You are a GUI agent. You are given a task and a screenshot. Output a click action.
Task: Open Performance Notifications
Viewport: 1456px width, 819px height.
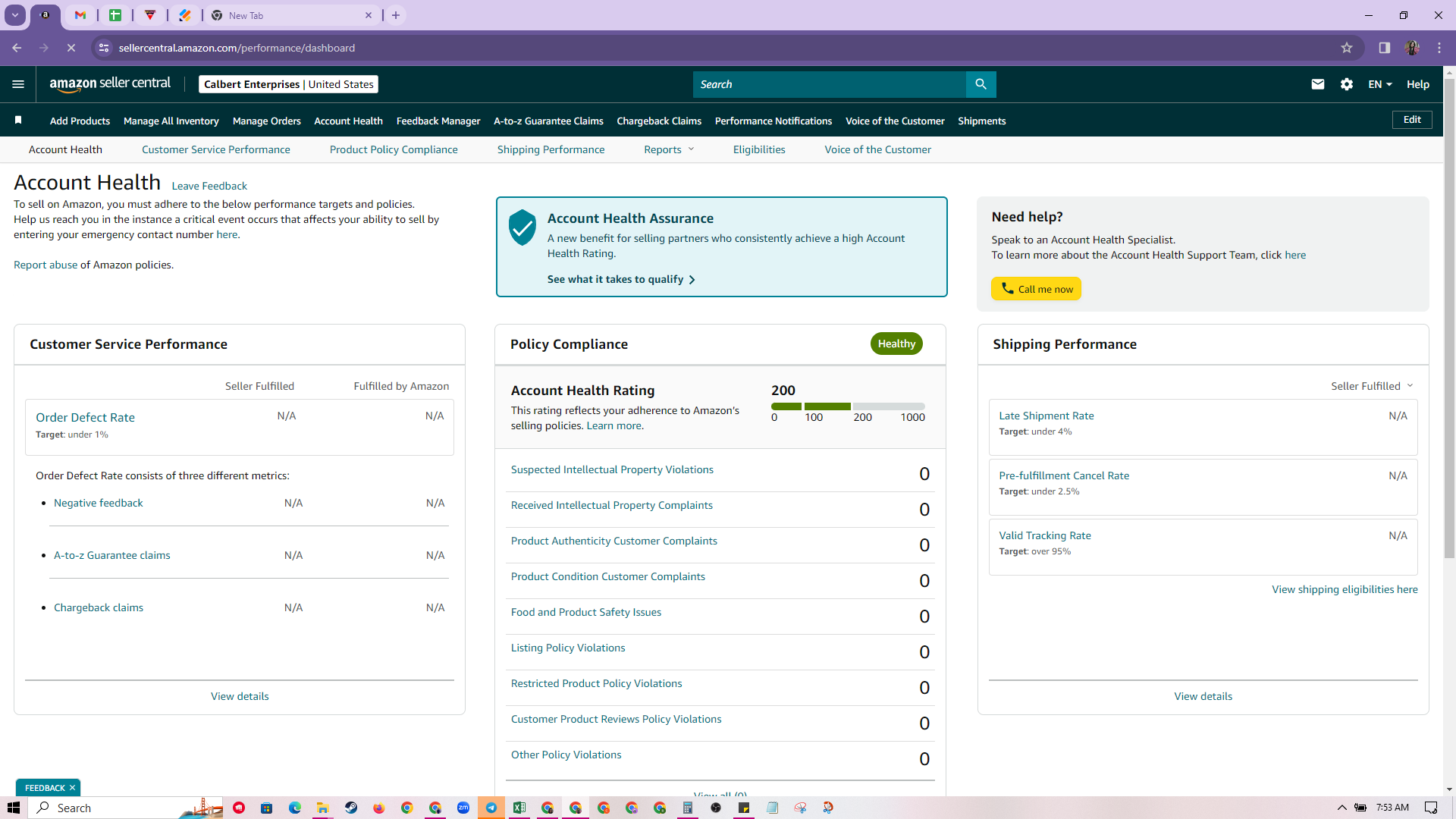click(773, 121)
